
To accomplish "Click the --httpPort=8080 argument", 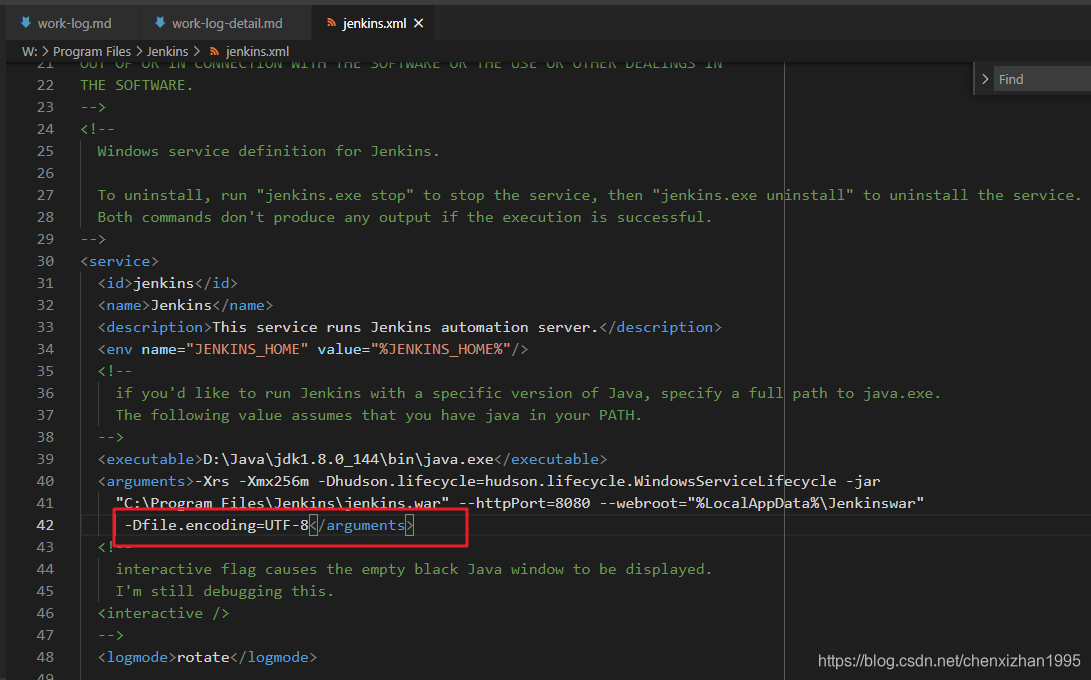I will (x=524, y=503).
